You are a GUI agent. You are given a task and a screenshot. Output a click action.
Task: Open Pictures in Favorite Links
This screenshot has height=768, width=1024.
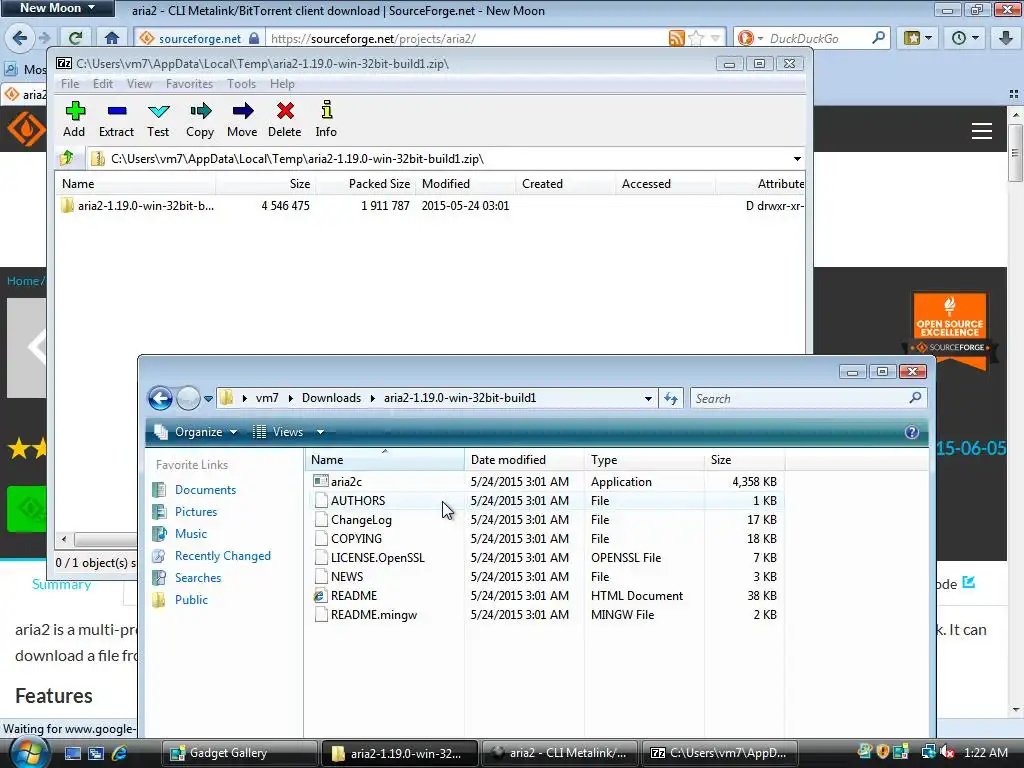point(195,512)
